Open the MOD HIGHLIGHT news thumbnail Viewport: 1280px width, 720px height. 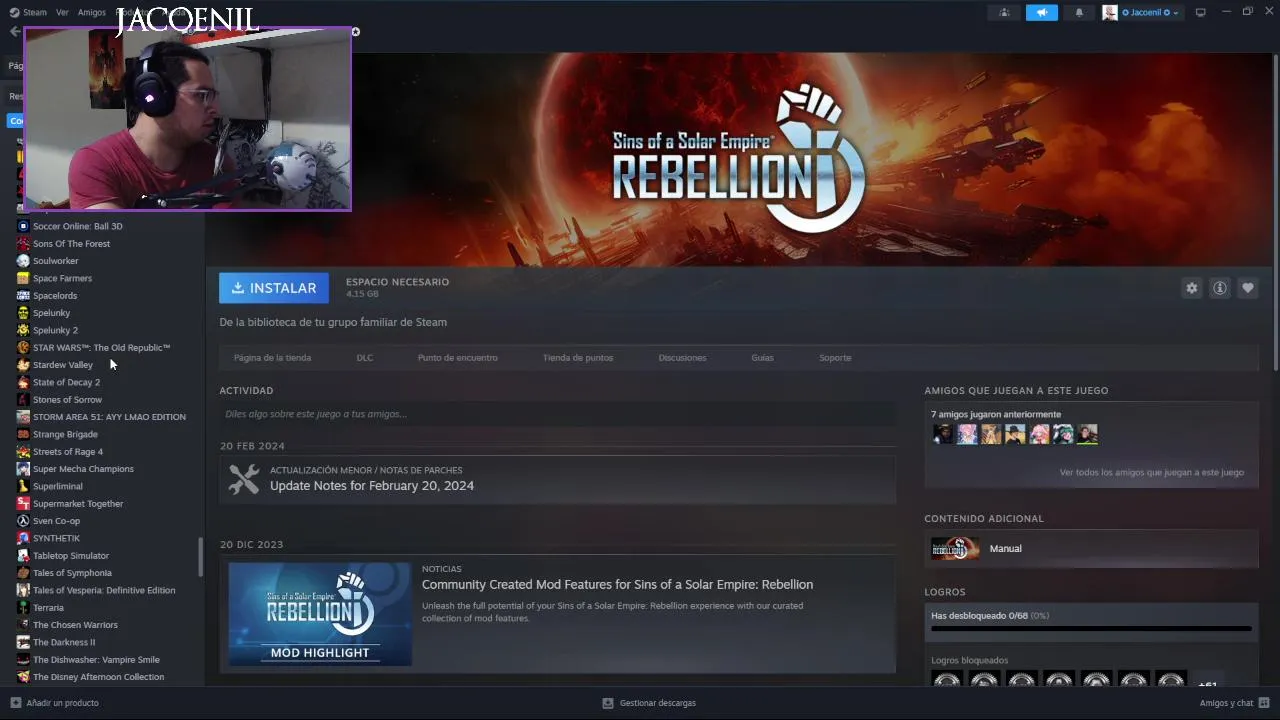pos(320,614)
